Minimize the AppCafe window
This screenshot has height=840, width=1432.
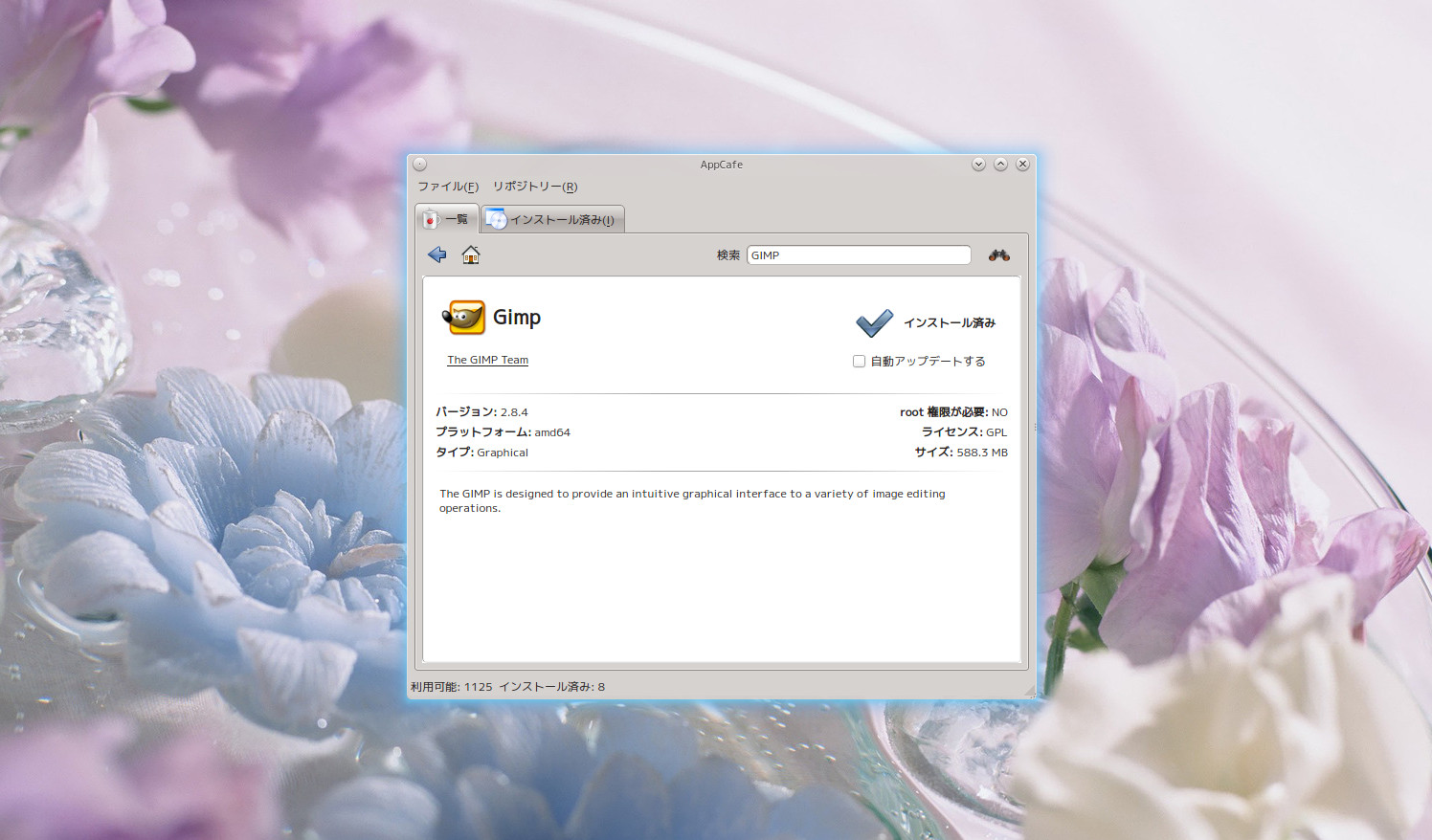[x=978, y=165]
